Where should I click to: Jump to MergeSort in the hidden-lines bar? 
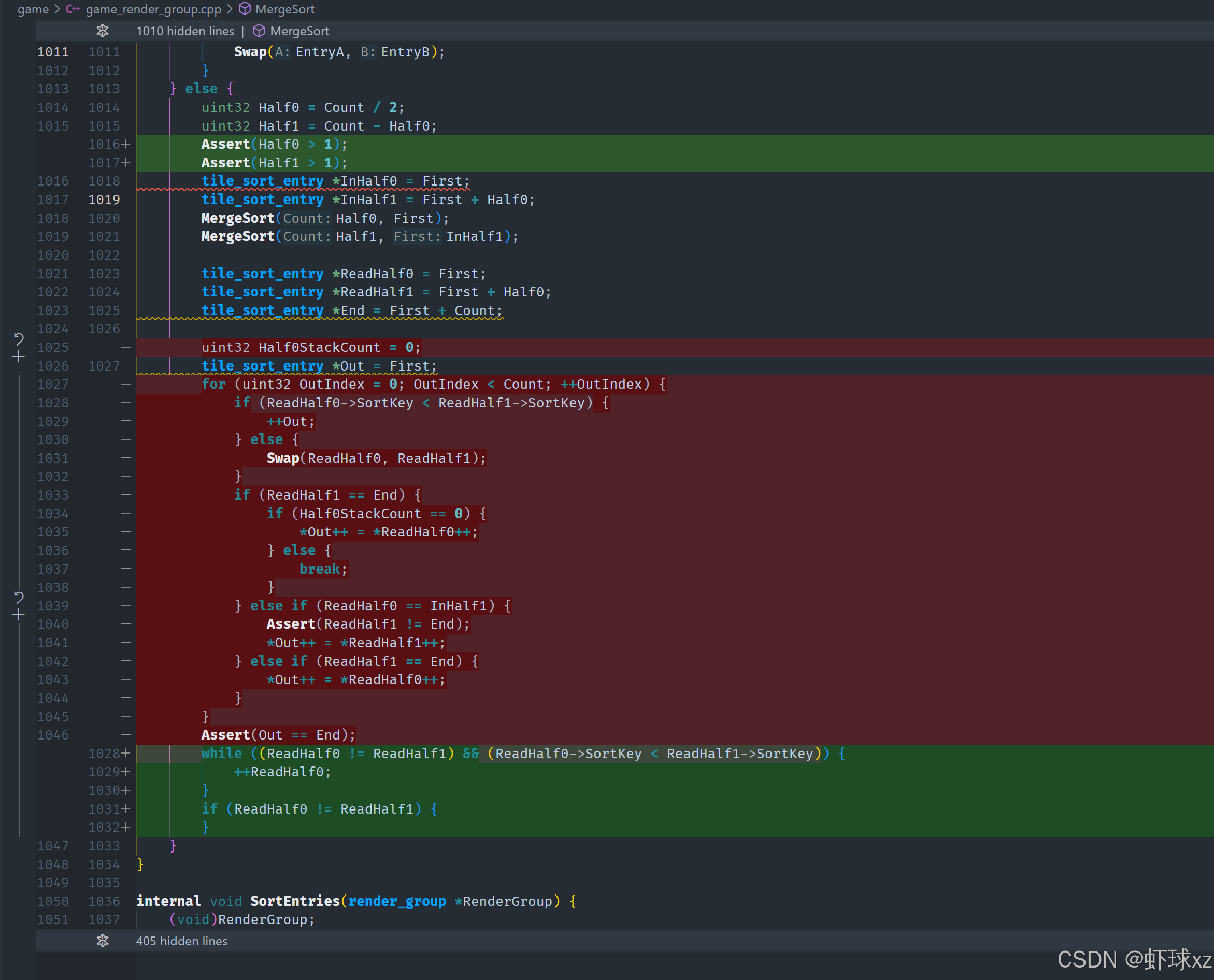click(299, 31)
